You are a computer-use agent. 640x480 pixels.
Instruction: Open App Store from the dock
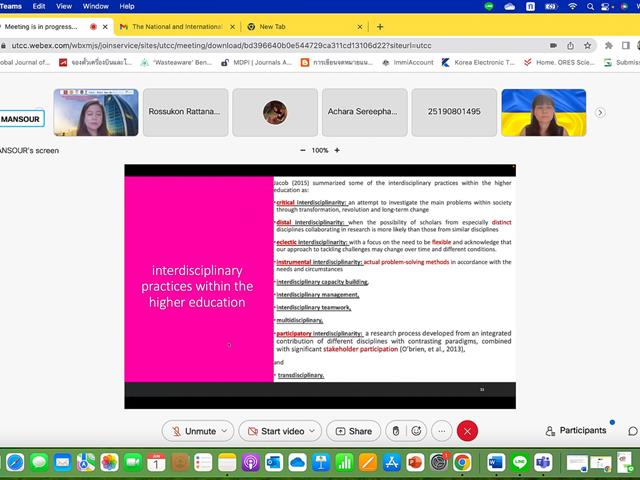pyautogui.click(x=391, y=462)
